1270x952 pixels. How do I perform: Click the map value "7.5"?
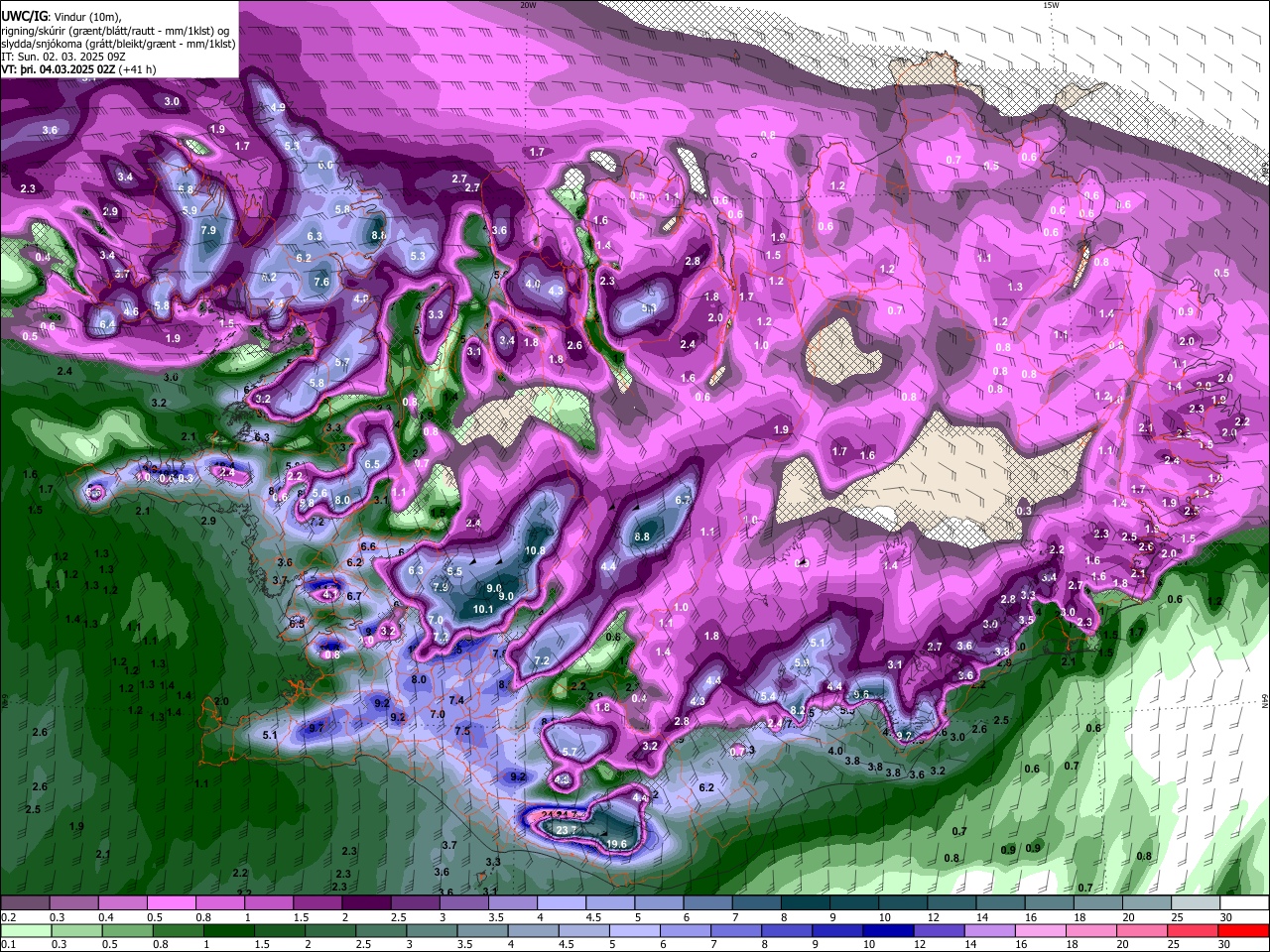pyautogui.click(x=462, y=731)
